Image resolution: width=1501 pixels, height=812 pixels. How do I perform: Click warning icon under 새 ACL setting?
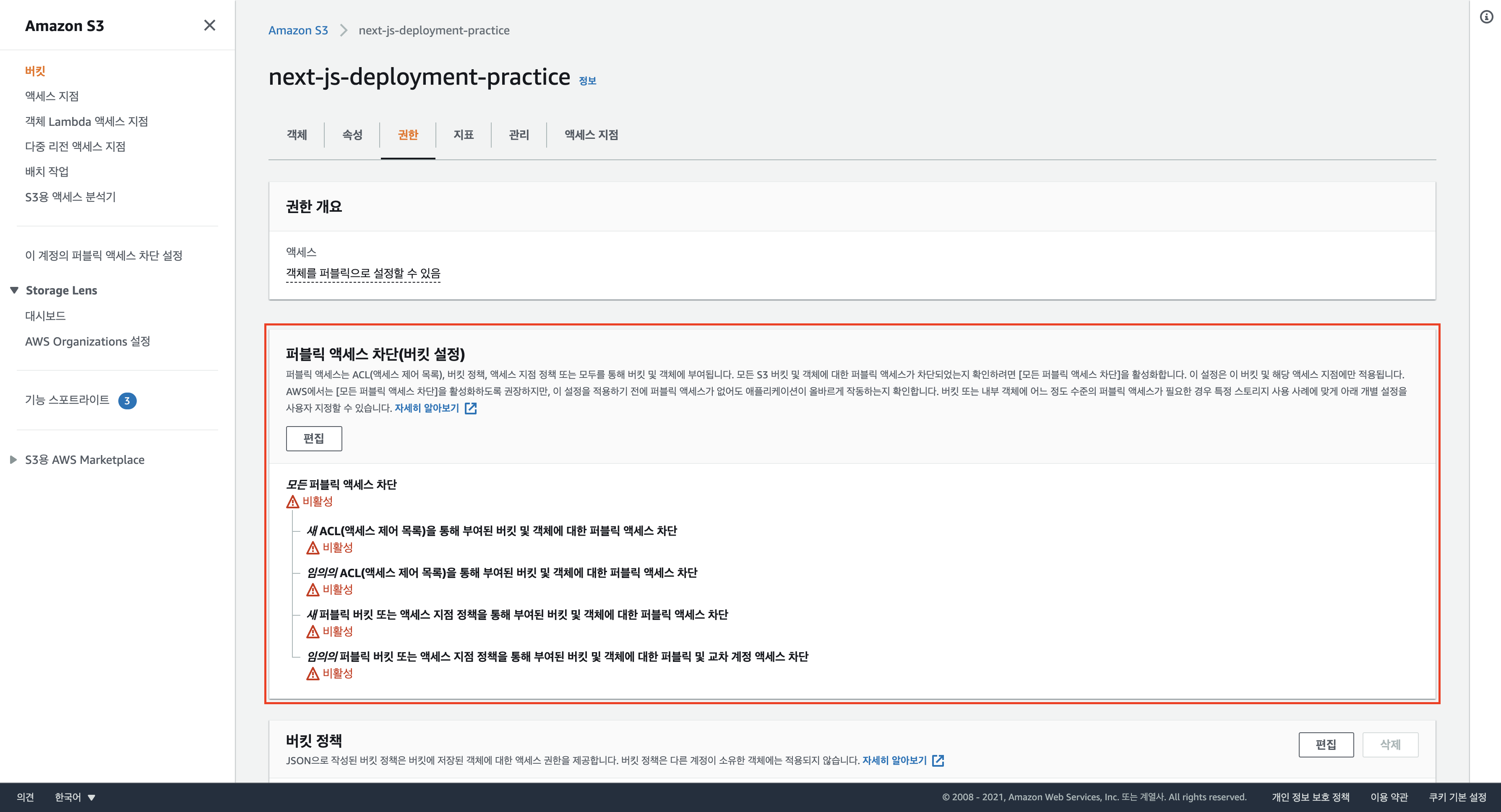click(313, 547)
